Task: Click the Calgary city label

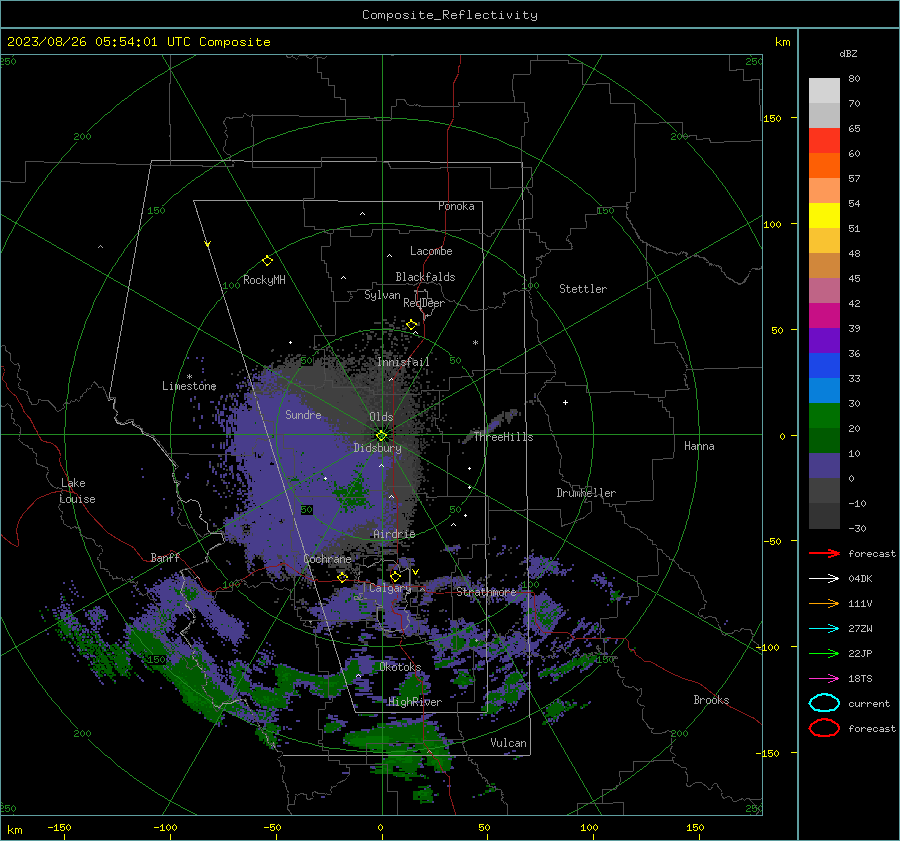Action: [x=390, y=588]
